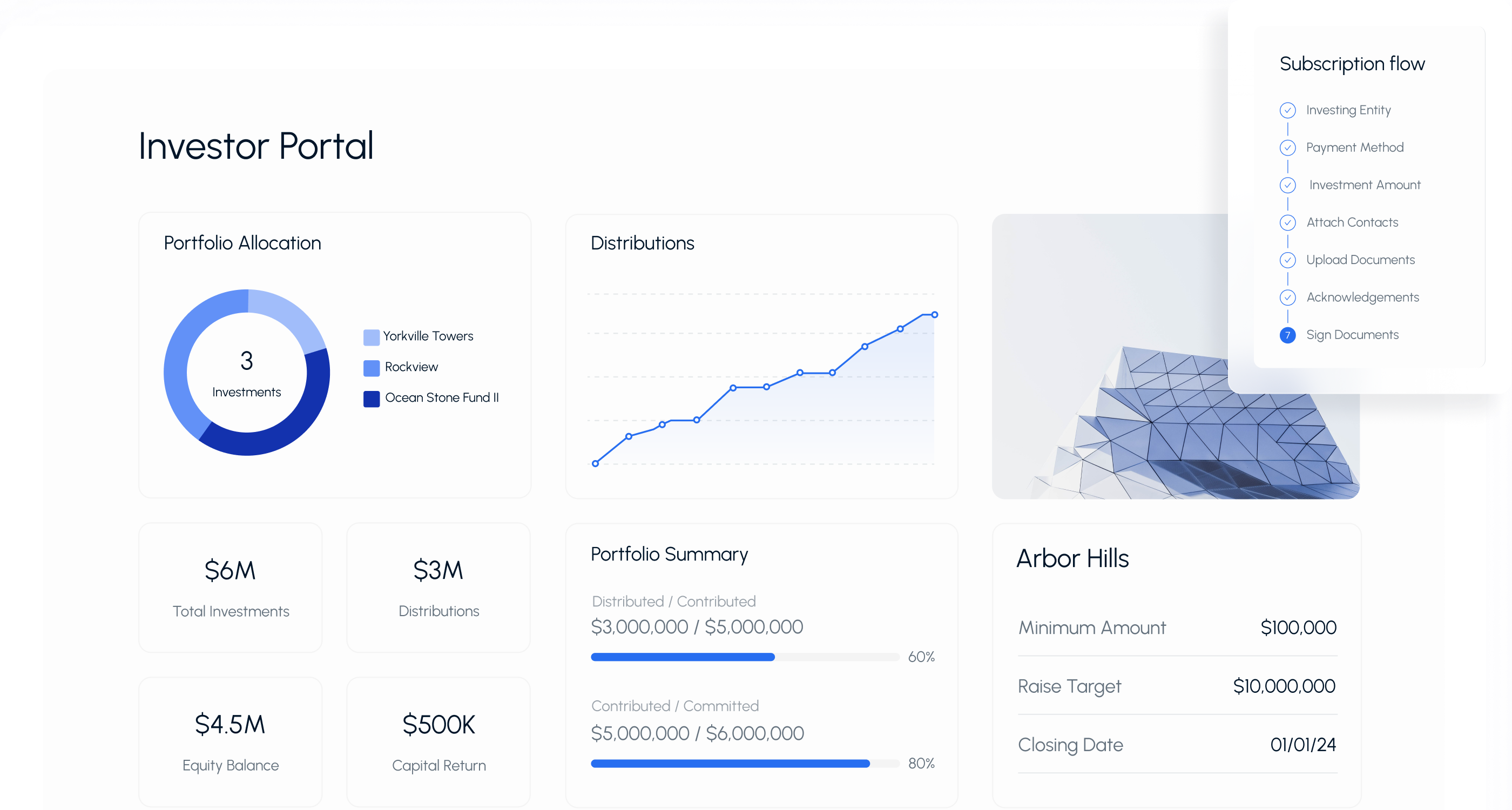Click the Payment Method checkmark icon

coord(1287,148)
